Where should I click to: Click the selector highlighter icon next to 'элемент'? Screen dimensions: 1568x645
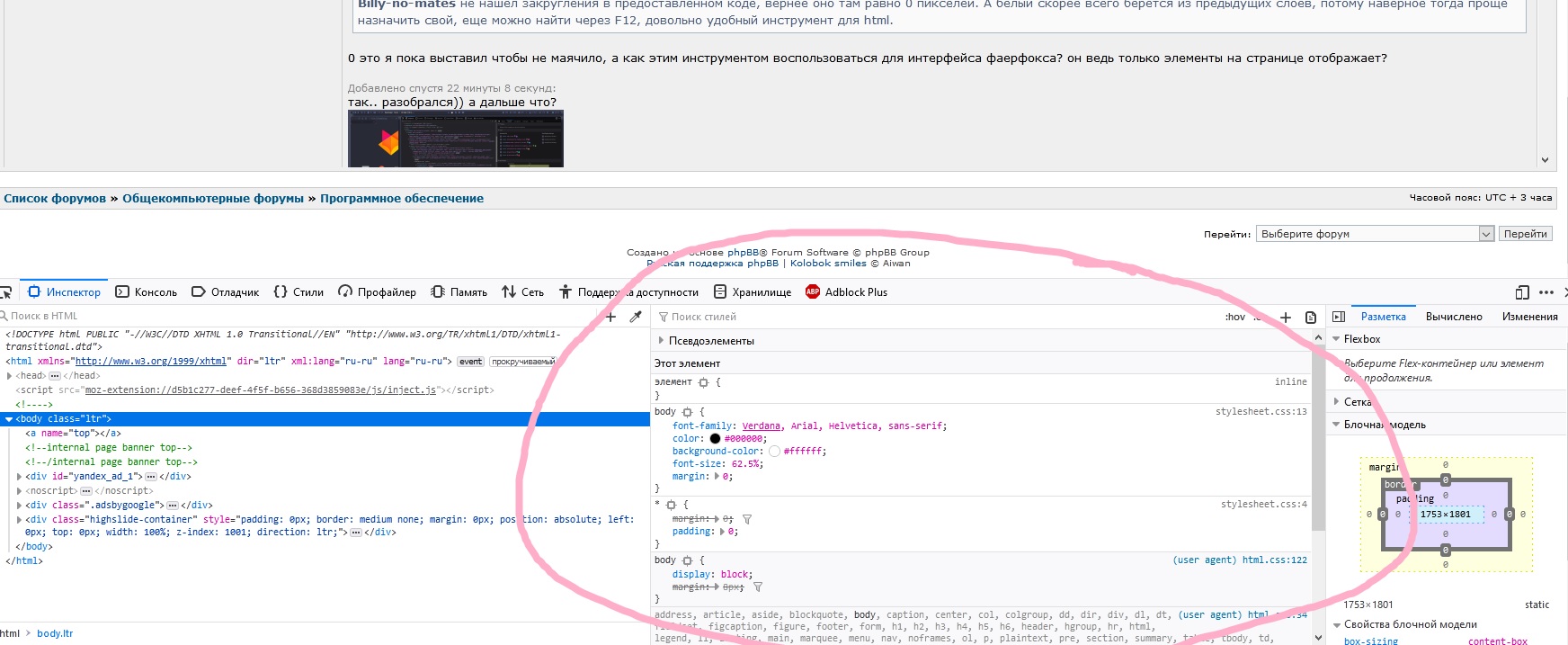[704, 382]
